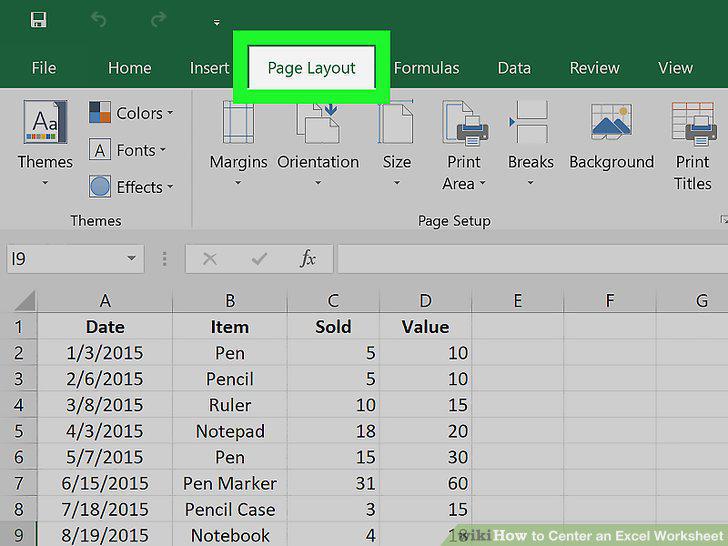Click the formula bar Cancel X icon
The image size is (728, 546).
pos(210,259)
